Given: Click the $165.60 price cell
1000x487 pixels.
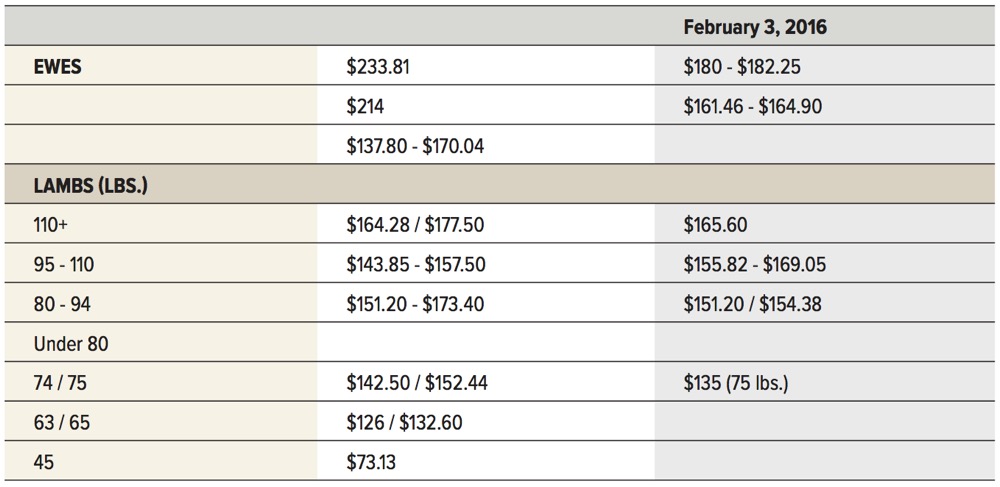Looking at the screenshot, I should (715, 225).
